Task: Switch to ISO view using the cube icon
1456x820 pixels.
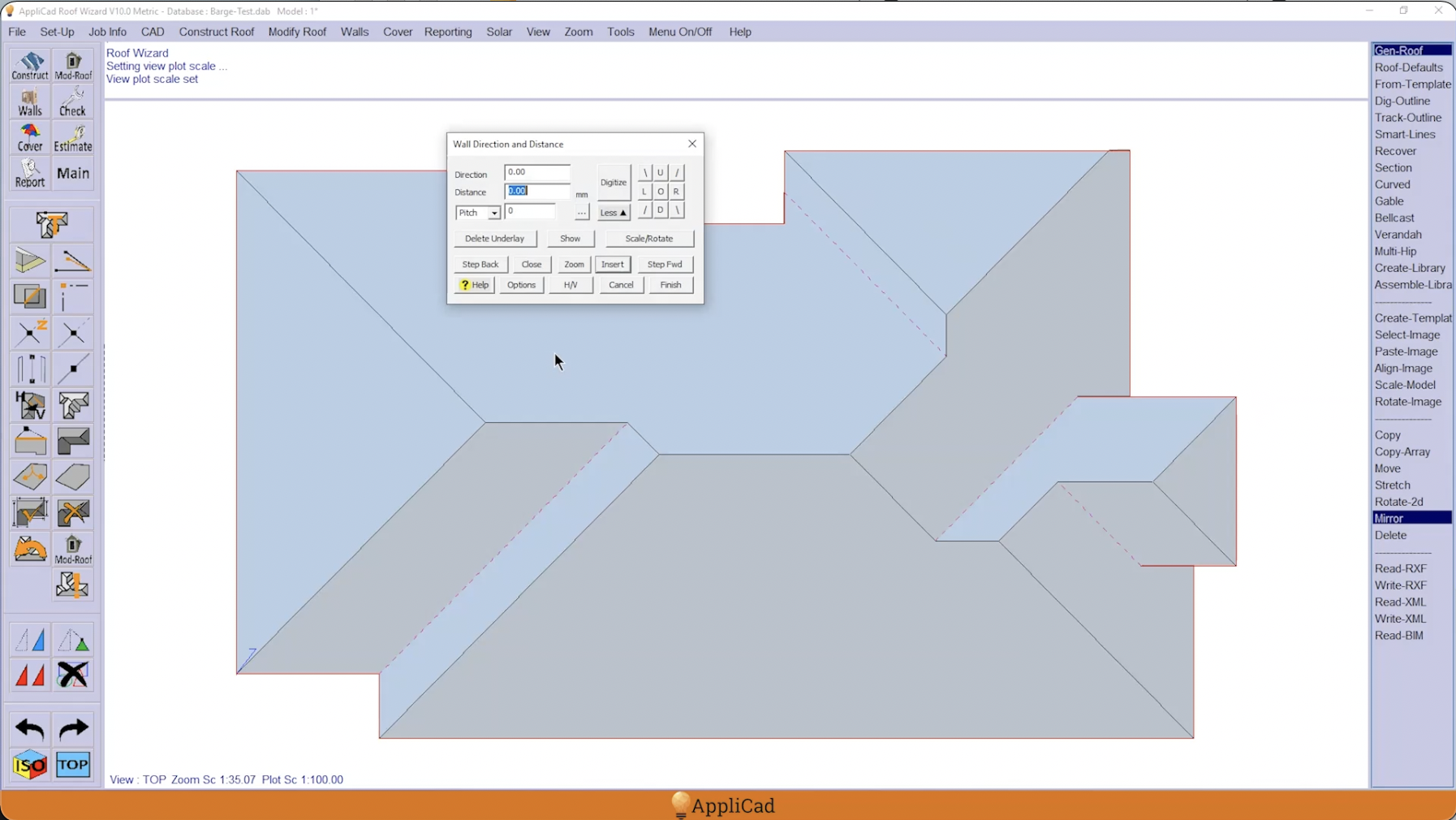Action: 29,764
